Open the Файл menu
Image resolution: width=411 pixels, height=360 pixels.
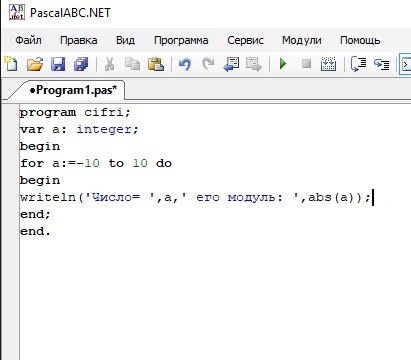[x=28, y=40]
